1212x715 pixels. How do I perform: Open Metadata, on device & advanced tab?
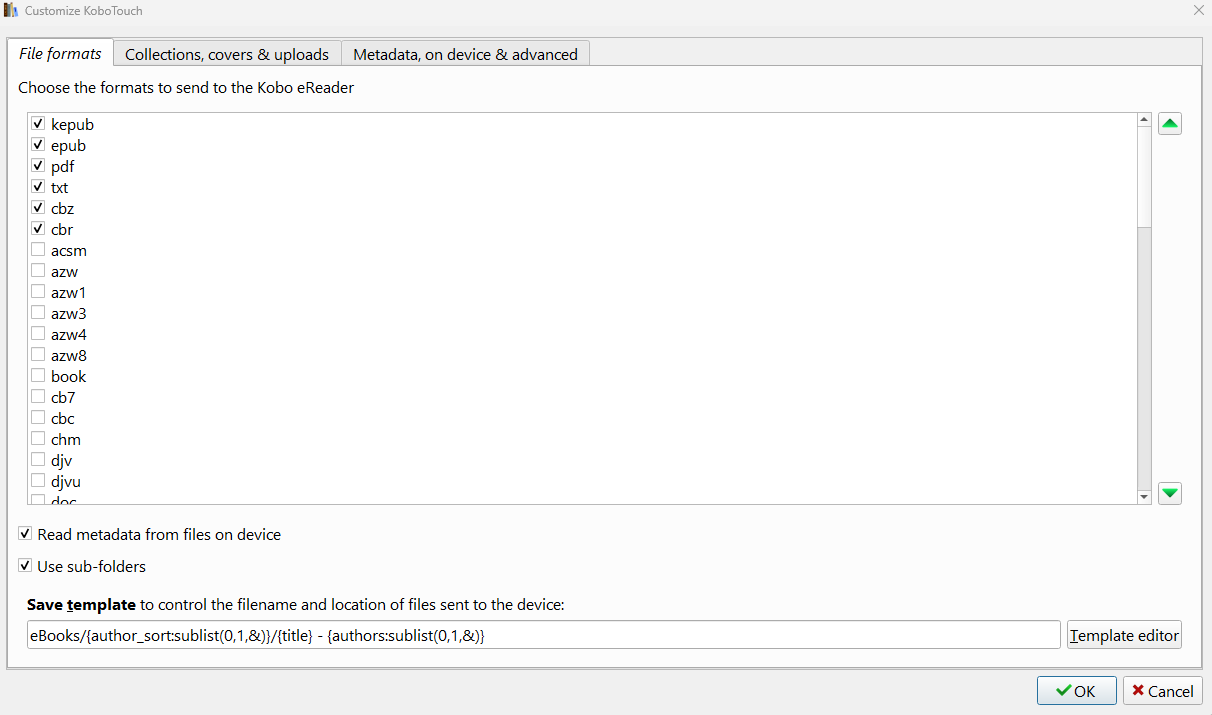tap(465, 54)
